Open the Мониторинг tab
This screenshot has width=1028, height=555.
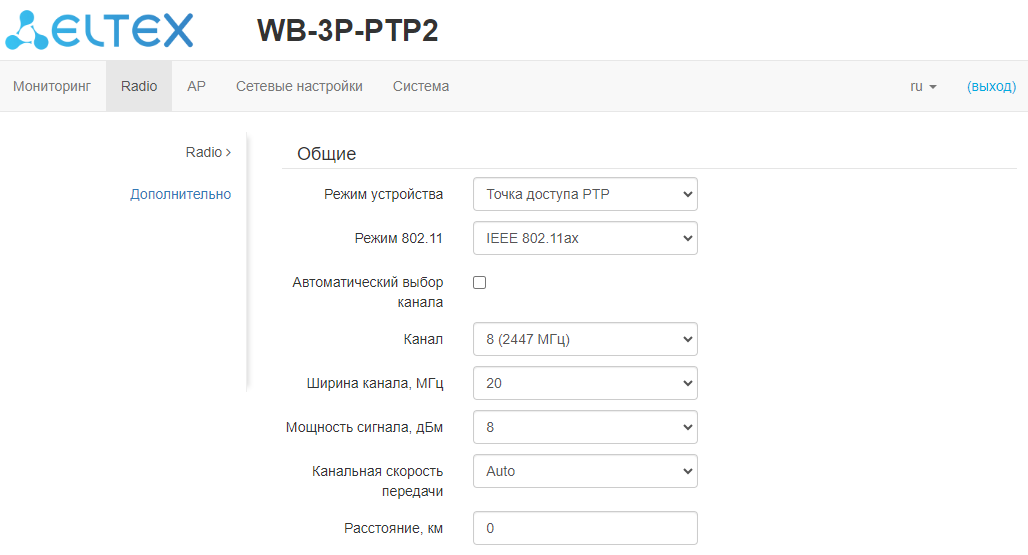pos(52,86)
